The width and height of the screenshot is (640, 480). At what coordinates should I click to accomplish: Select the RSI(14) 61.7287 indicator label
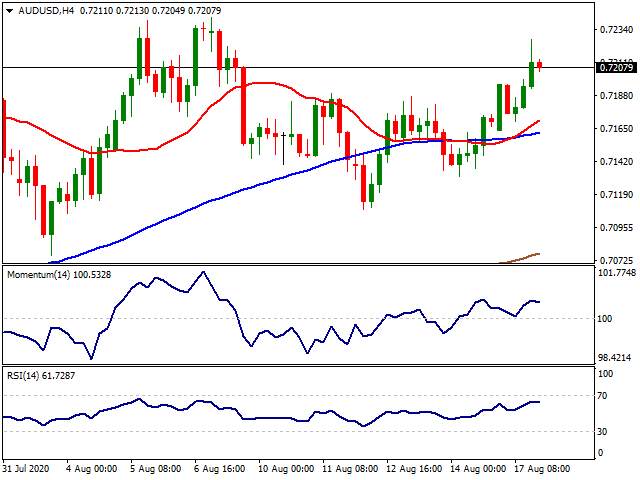point(41,376)
